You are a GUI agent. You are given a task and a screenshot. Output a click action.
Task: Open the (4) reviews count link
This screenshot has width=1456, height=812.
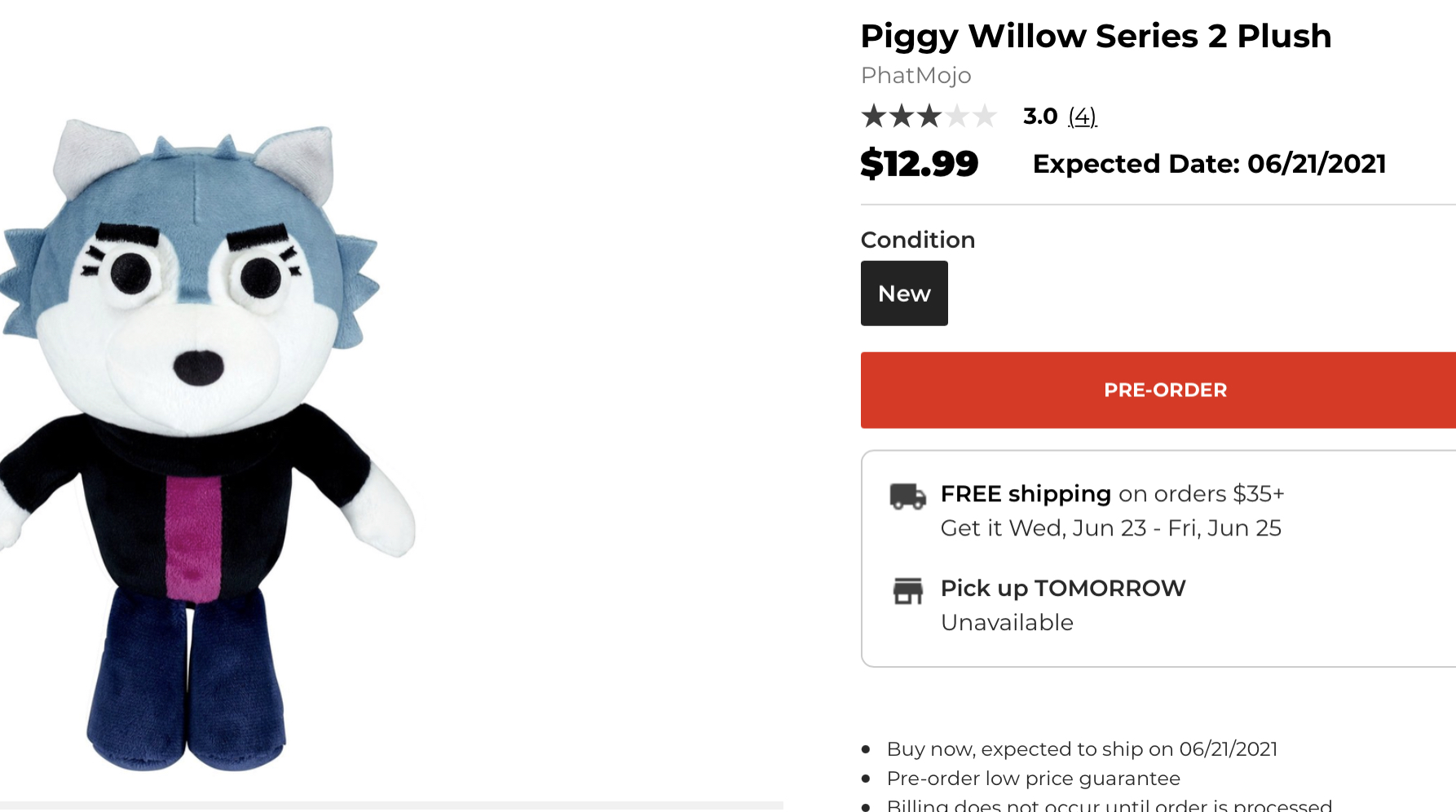coord(1083,117)
